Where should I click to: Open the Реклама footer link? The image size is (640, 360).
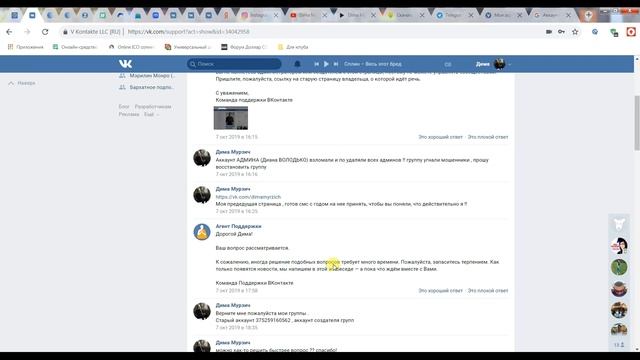point(129,114)
